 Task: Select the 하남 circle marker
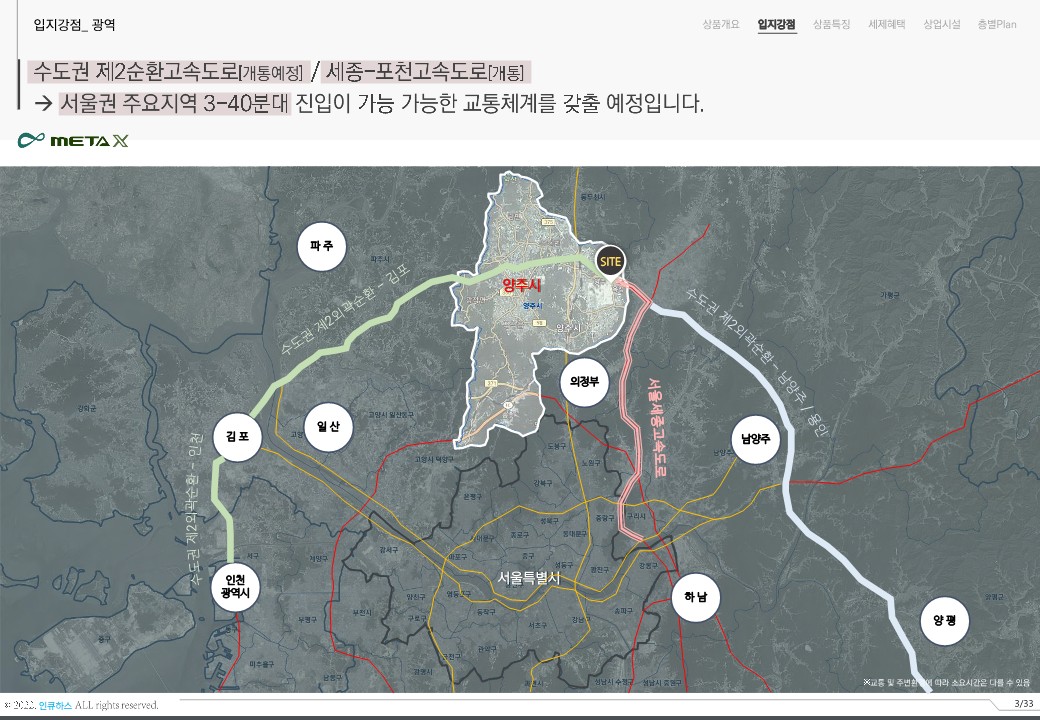pos(695,597)
